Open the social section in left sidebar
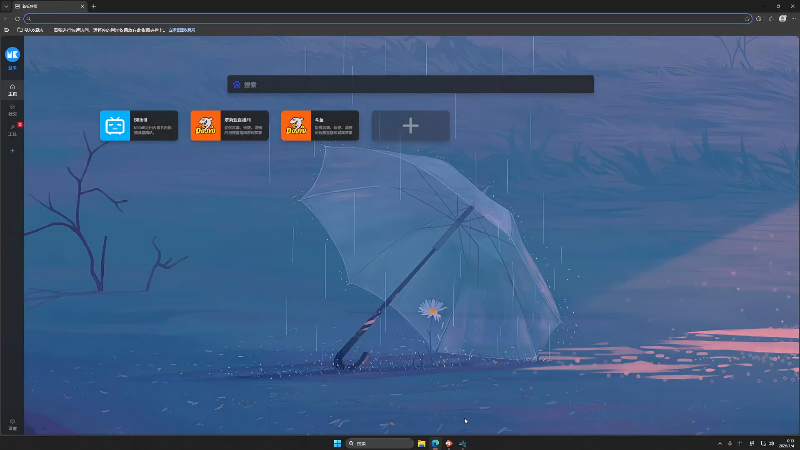 tap(12, 110)
